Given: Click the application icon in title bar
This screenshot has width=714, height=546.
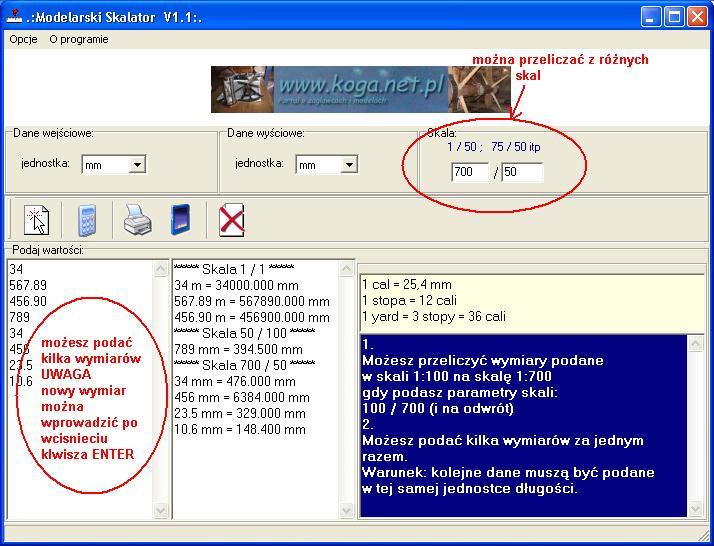Looking at the screenshot, I should [x=14, y=16].
